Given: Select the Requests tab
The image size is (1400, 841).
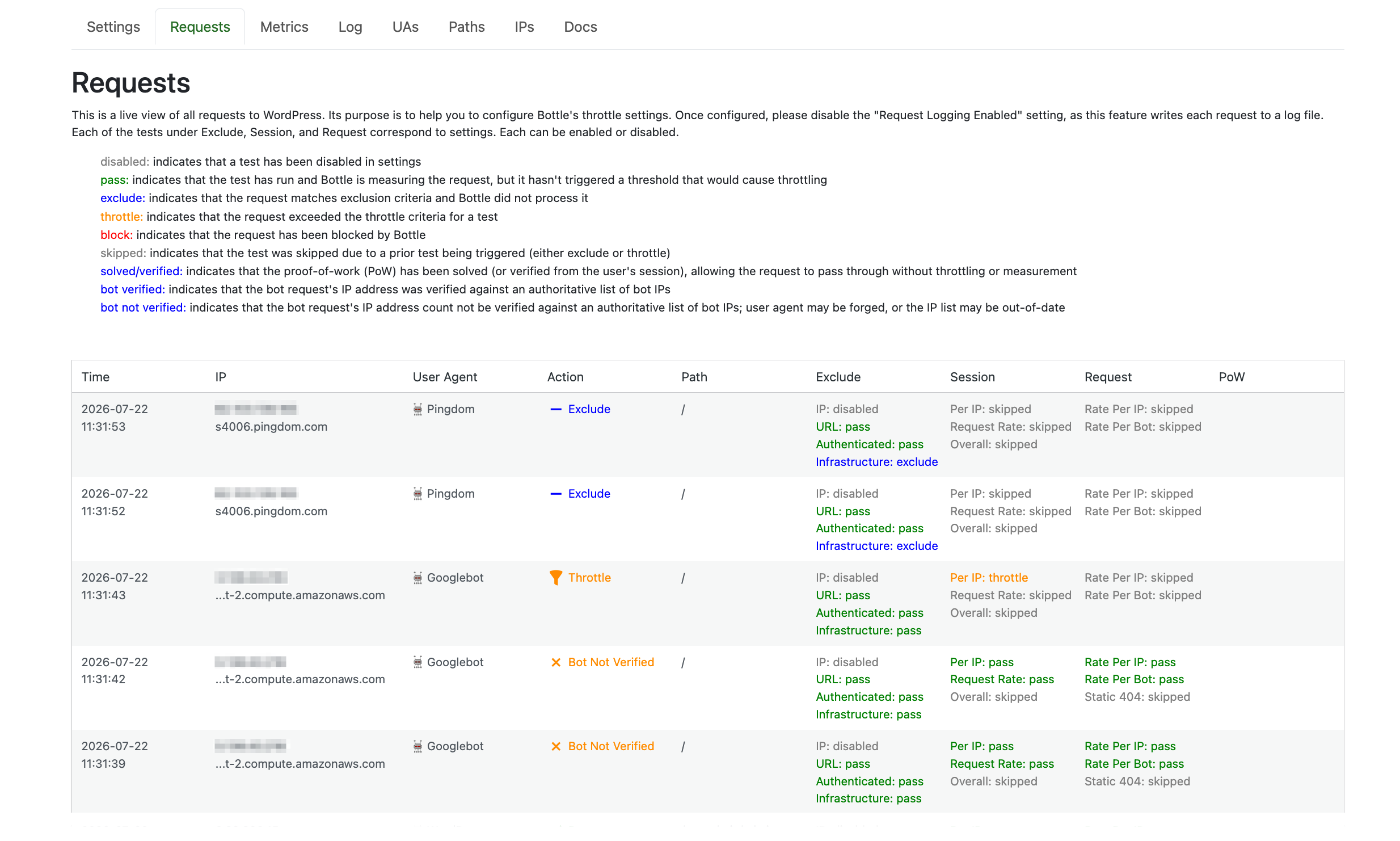Looking at the screenshot, I should click(200, 27).
